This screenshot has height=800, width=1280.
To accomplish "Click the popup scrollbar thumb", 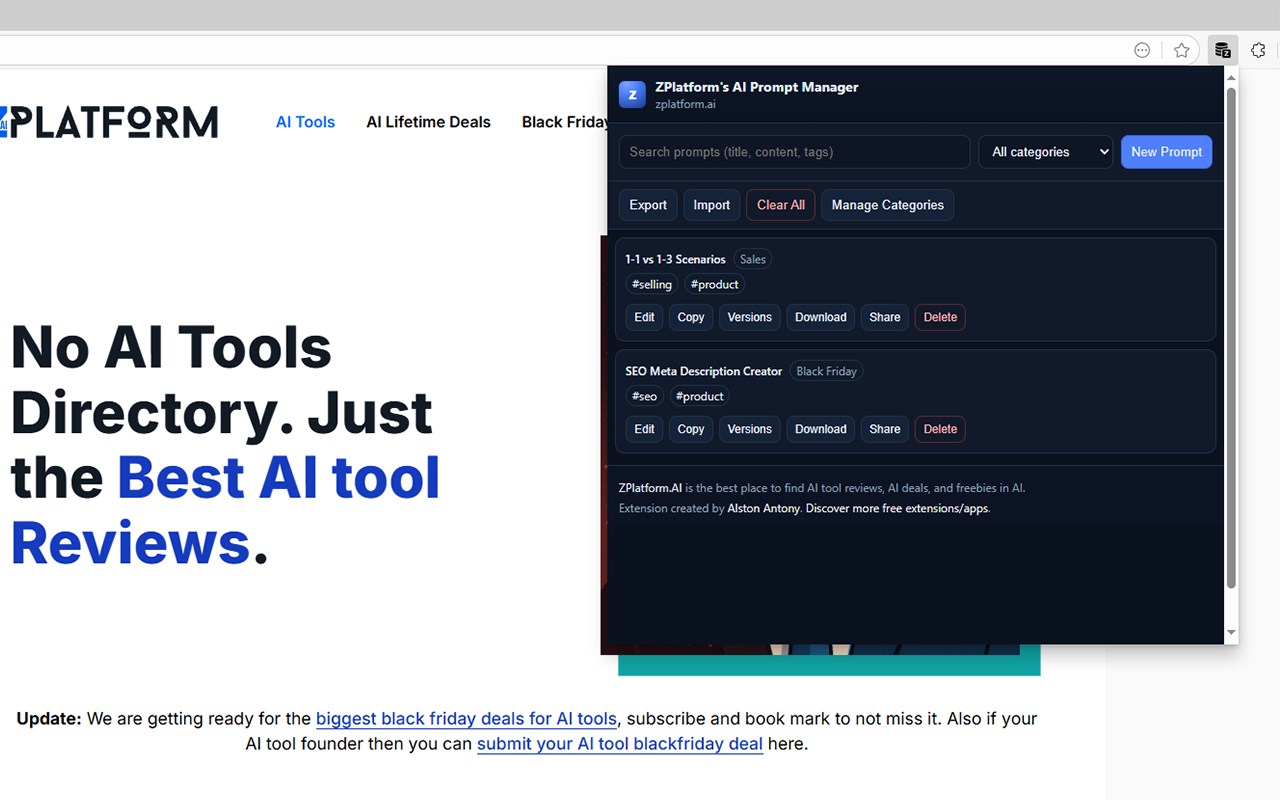I will pyautogui.click(x=1231, y=338).
